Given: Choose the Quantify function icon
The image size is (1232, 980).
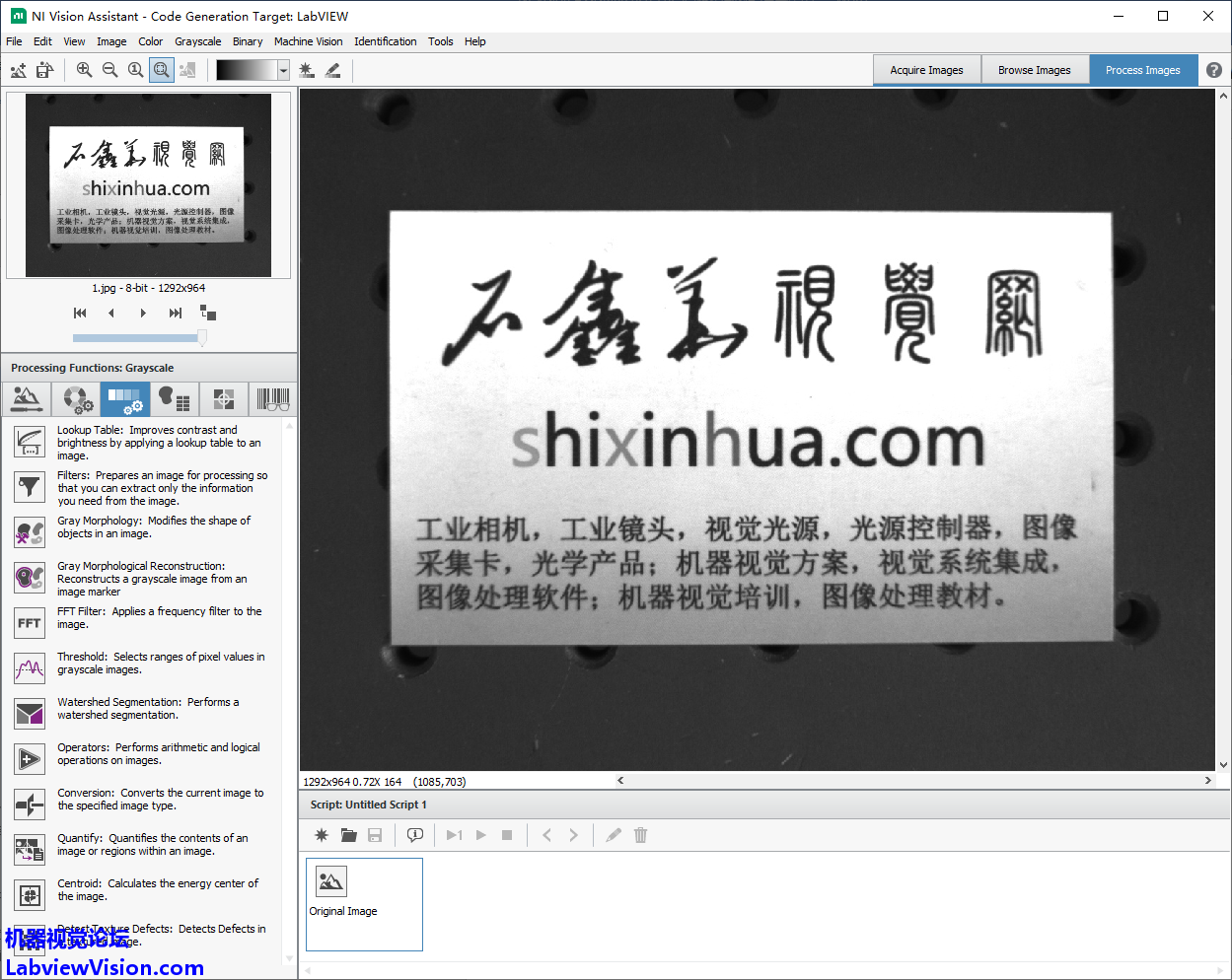Looking at the screenshot, I should pos(30,850).
